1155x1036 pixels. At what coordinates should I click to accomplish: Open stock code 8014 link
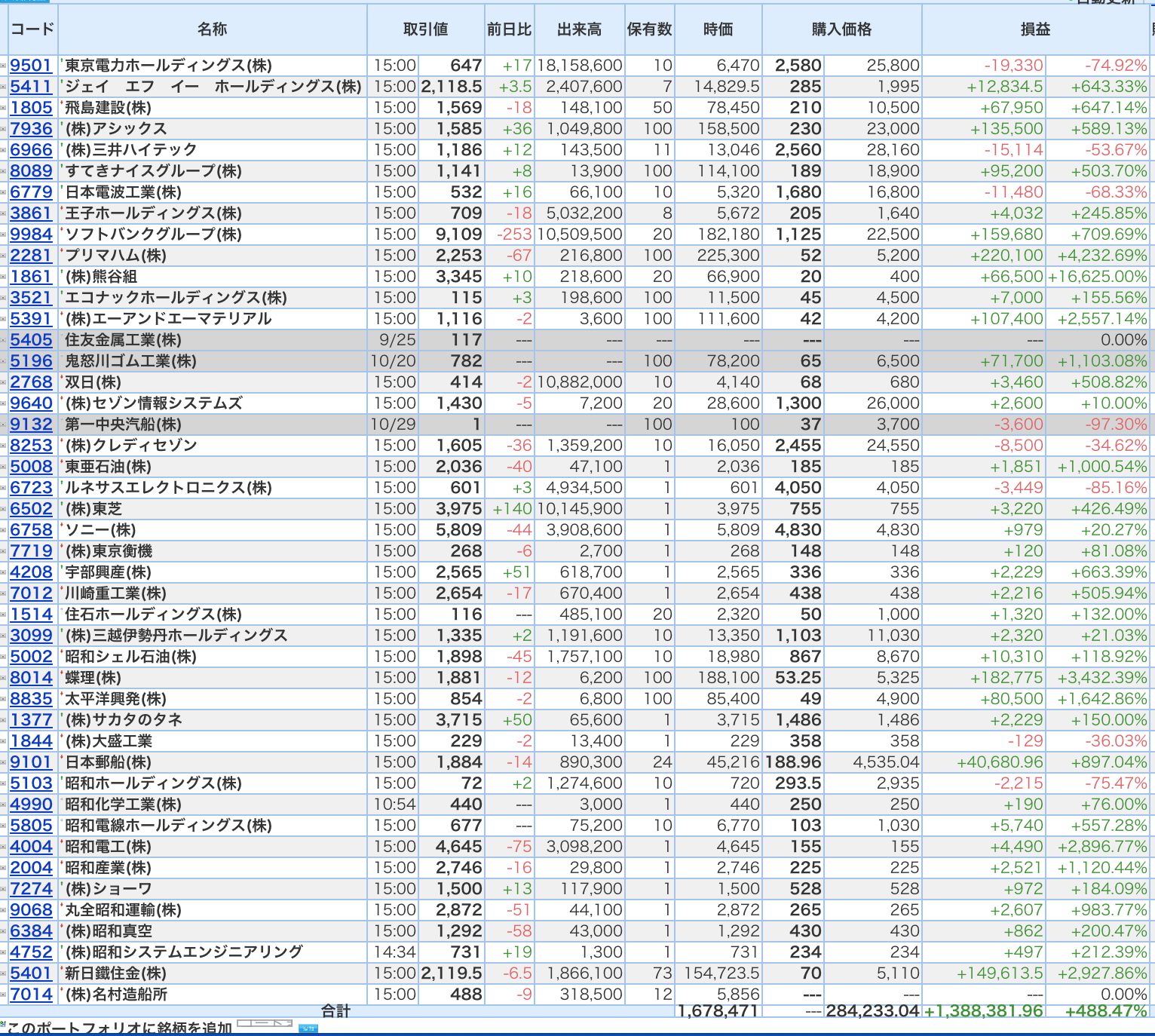(31, 678)
